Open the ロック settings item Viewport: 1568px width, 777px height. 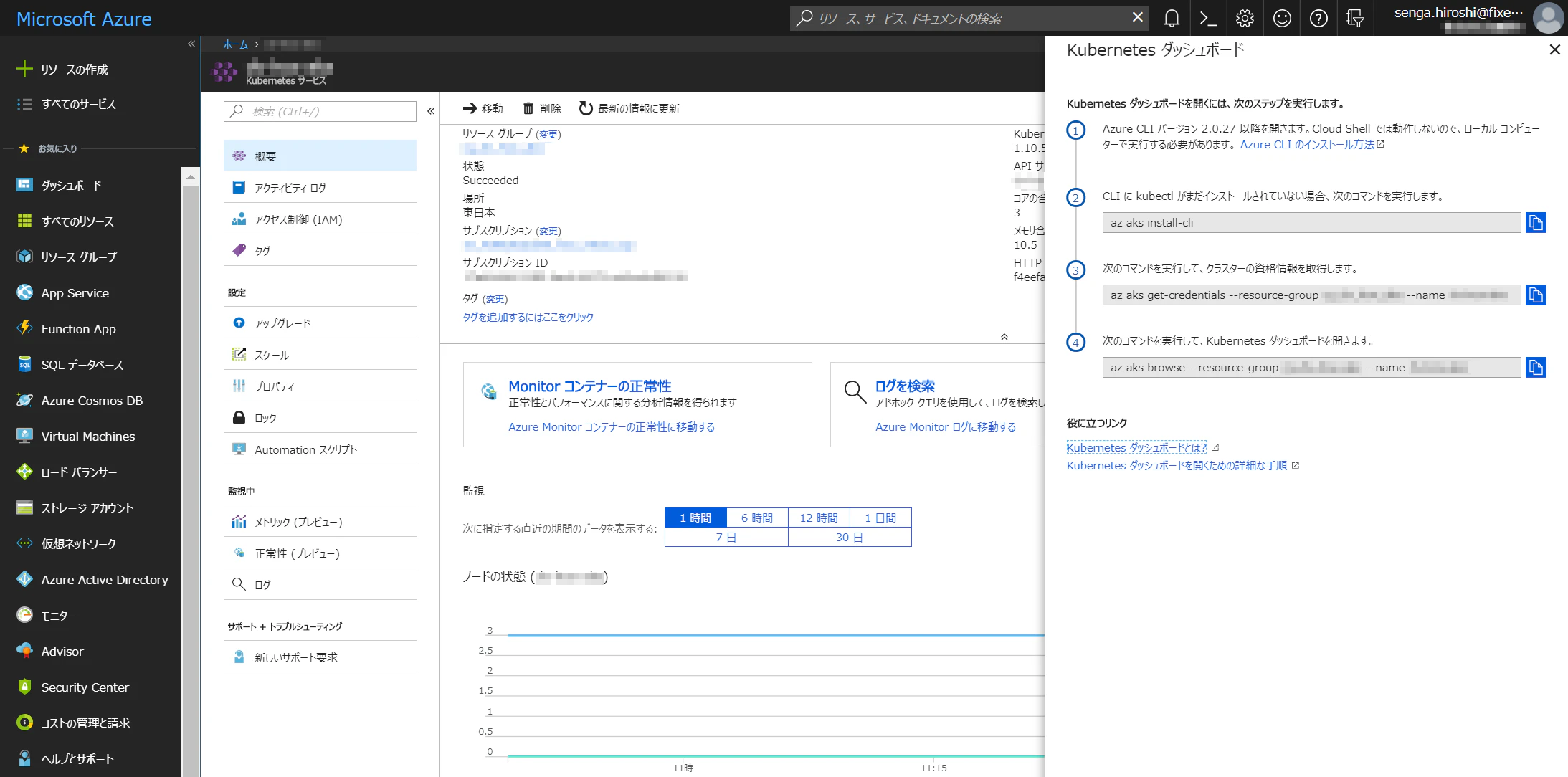[x=320, y=418]
